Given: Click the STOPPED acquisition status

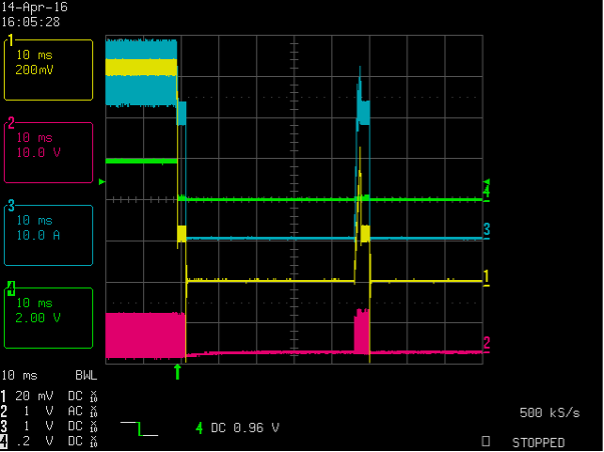Looking at the screenshot, I should 538,442.
